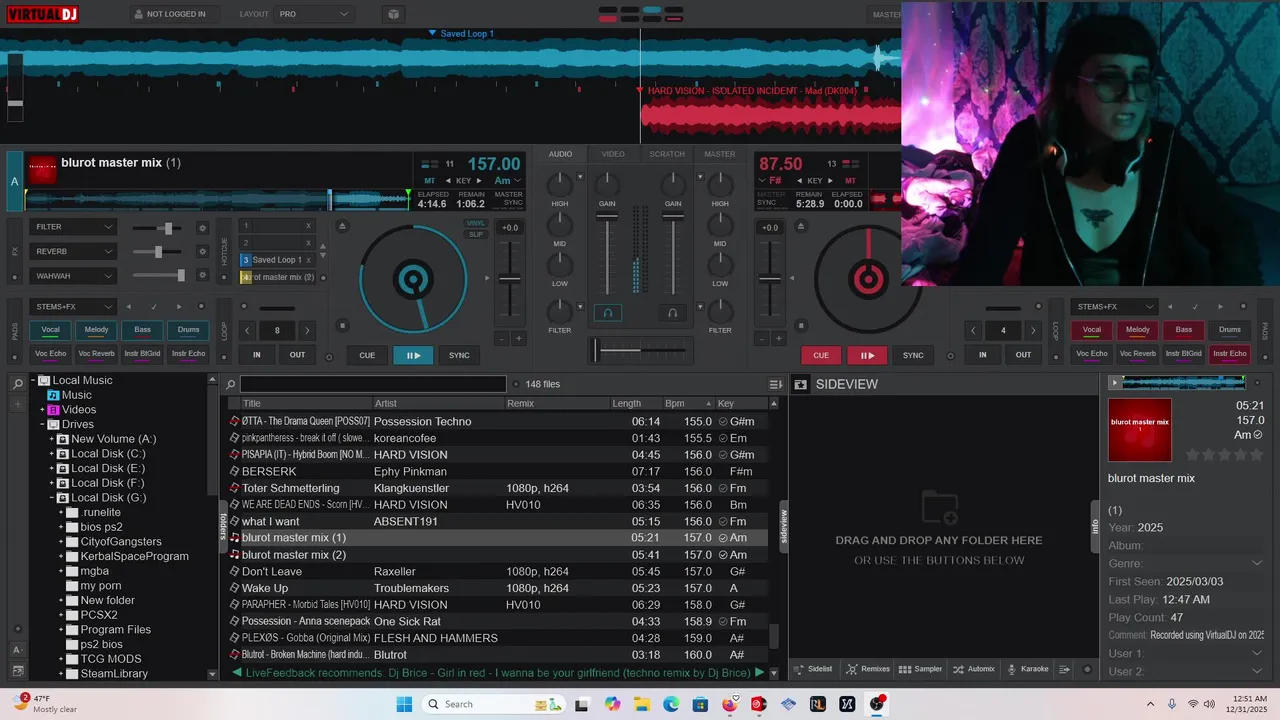Switch mixer to AUDIO tab
The height and width of the screenshot is (720, 1280).
pyautogui.click(x=560, y=154)
